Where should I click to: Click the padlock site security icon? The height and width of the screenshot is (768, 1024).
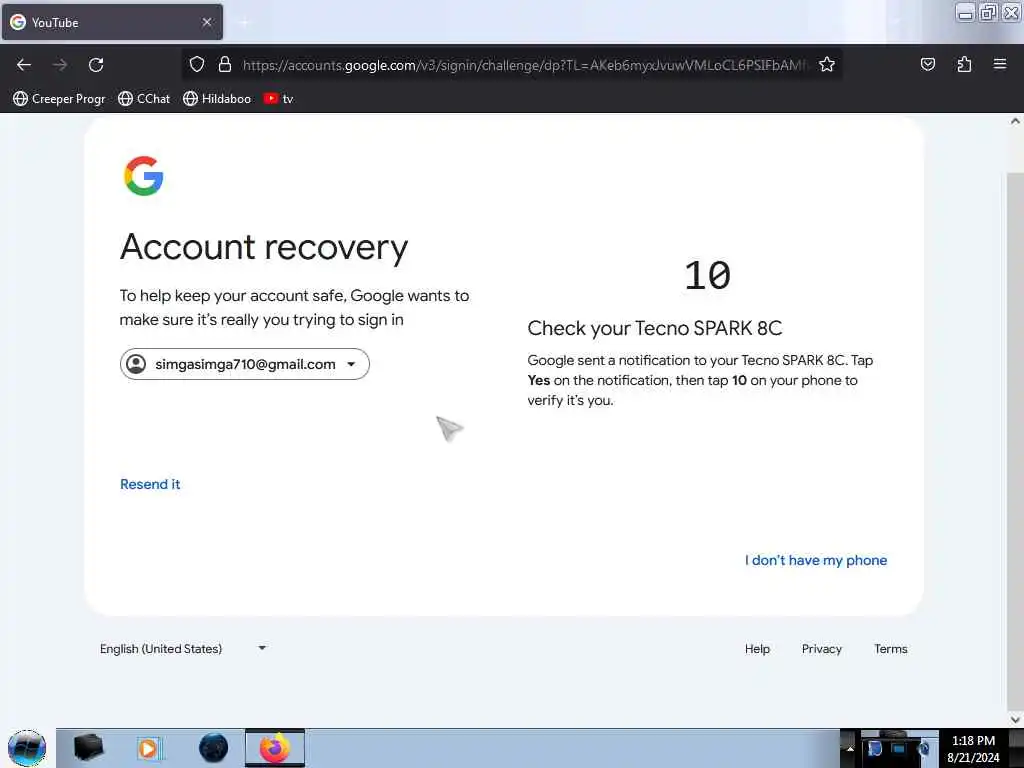(225, 65)
